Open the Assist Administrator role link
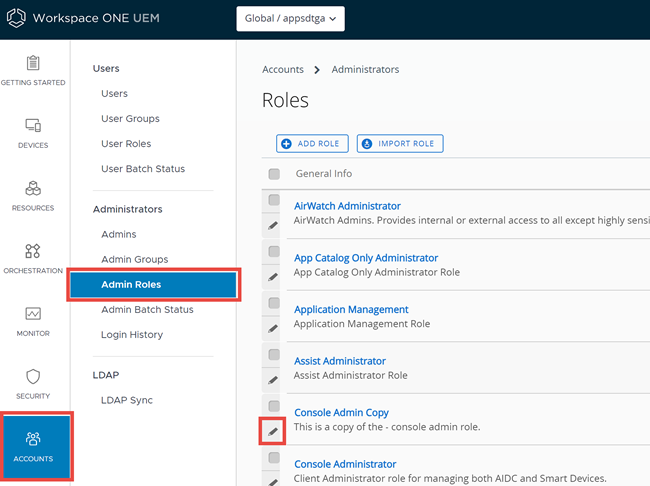 (x=340, y=361)
